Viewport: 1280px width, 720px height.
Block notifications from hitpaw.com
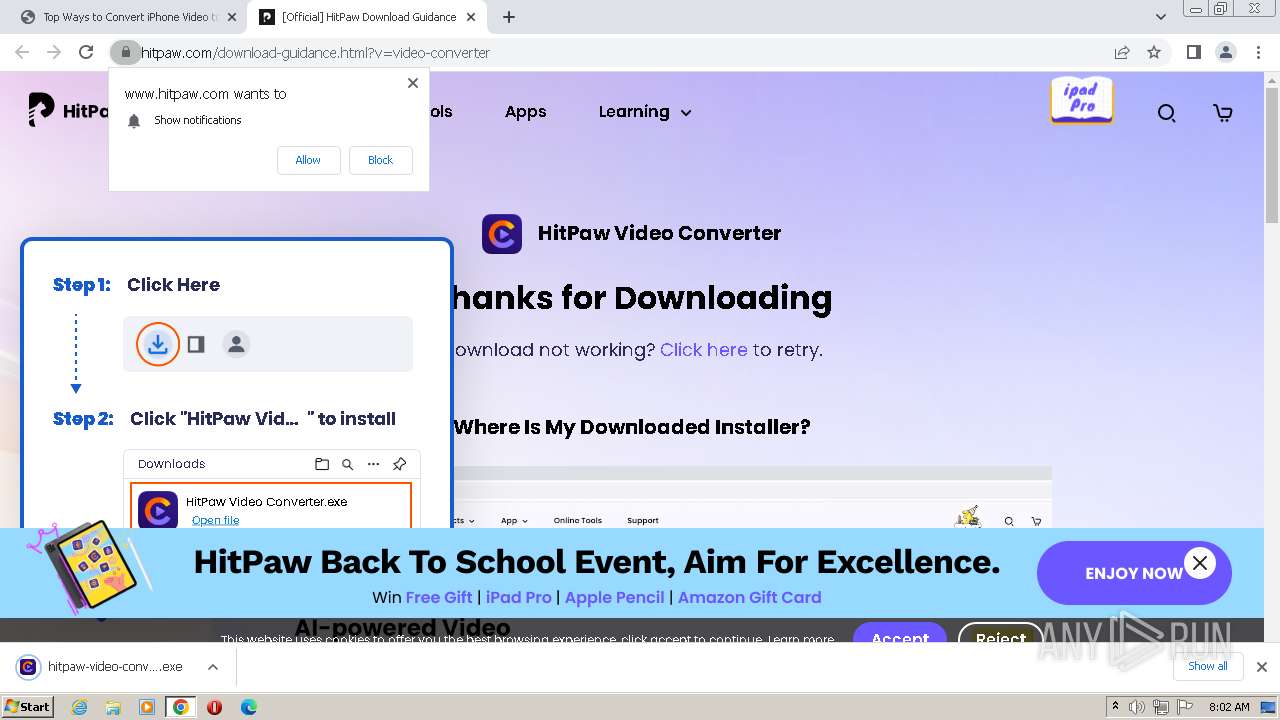380,160
